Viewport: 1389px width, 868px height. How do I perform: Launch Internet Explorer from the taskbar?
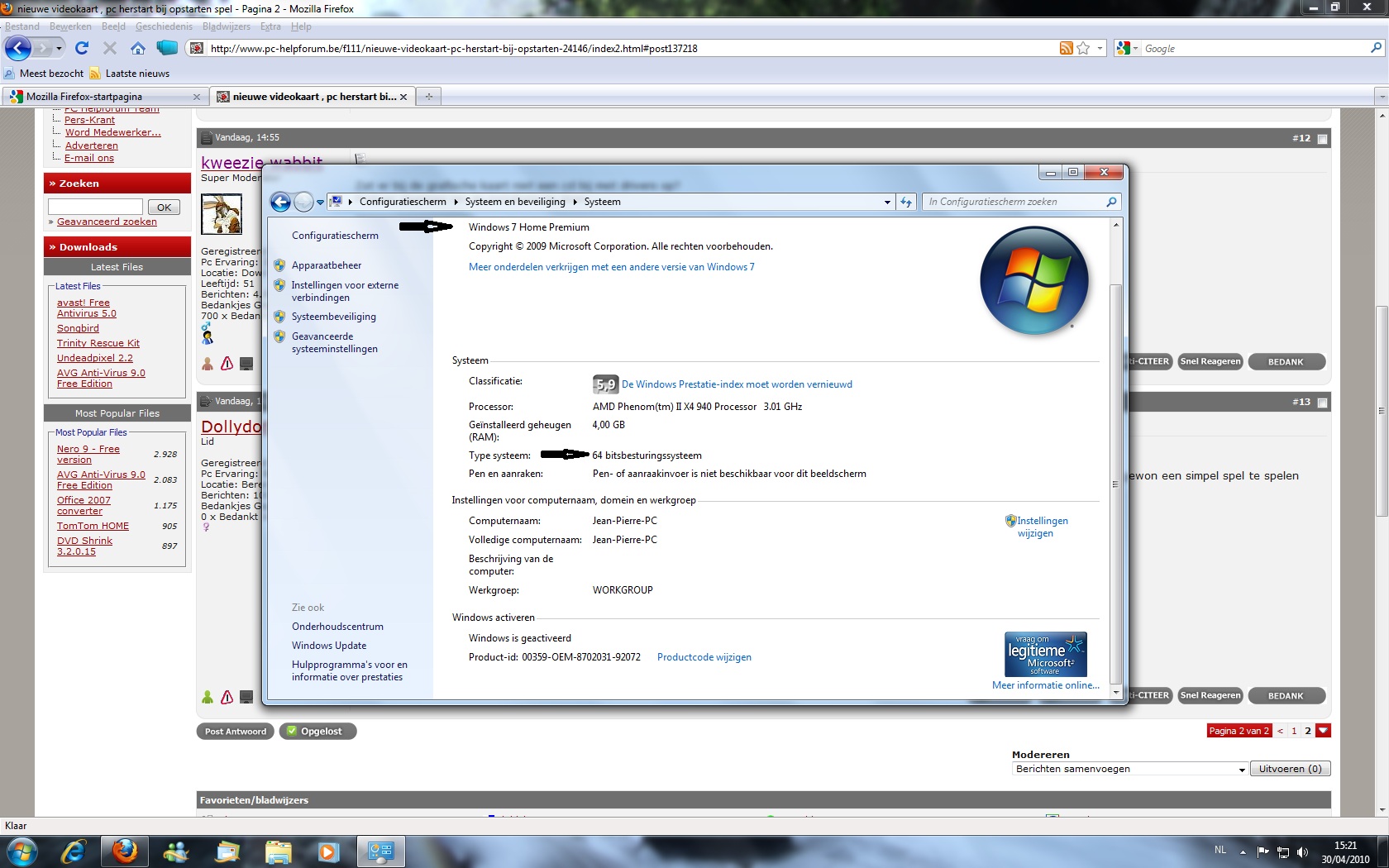coord(74,851)
